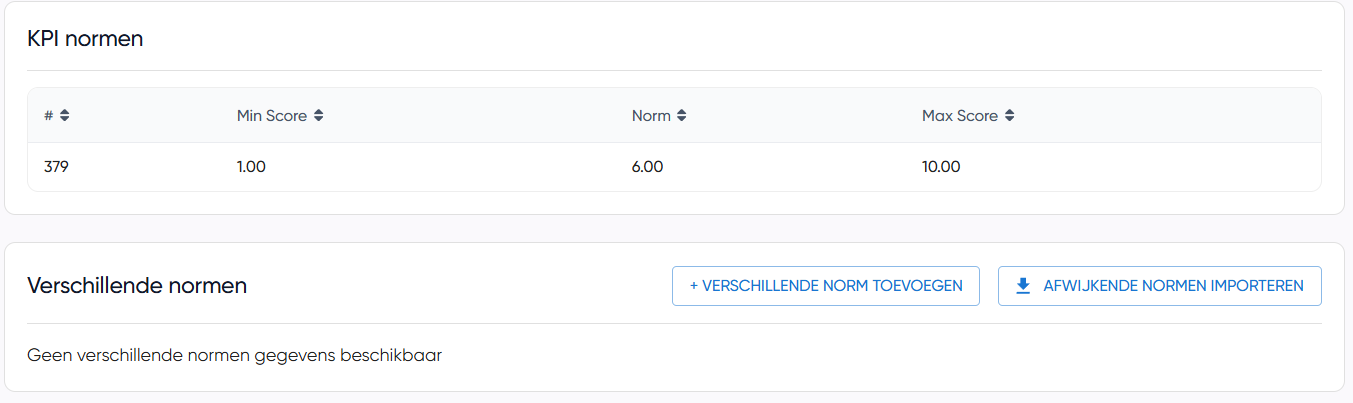Select the Max Score value 10.00

(x=940, y=167)
